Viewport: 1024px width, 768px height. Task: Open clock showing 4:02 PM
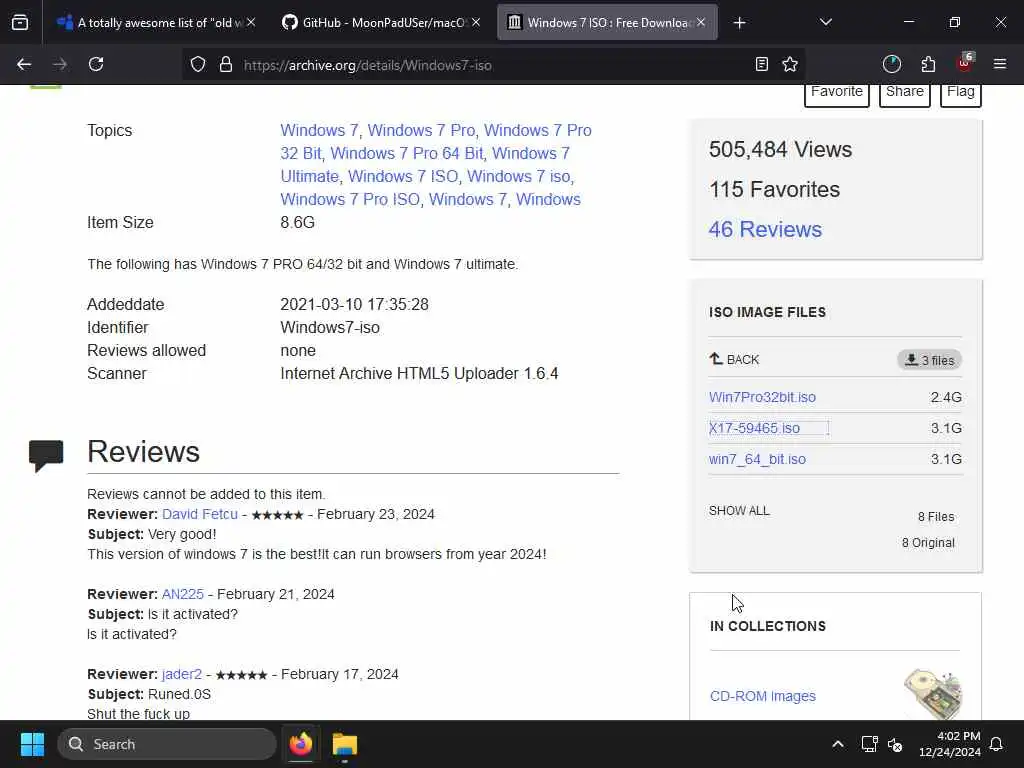tap(950, 744)
